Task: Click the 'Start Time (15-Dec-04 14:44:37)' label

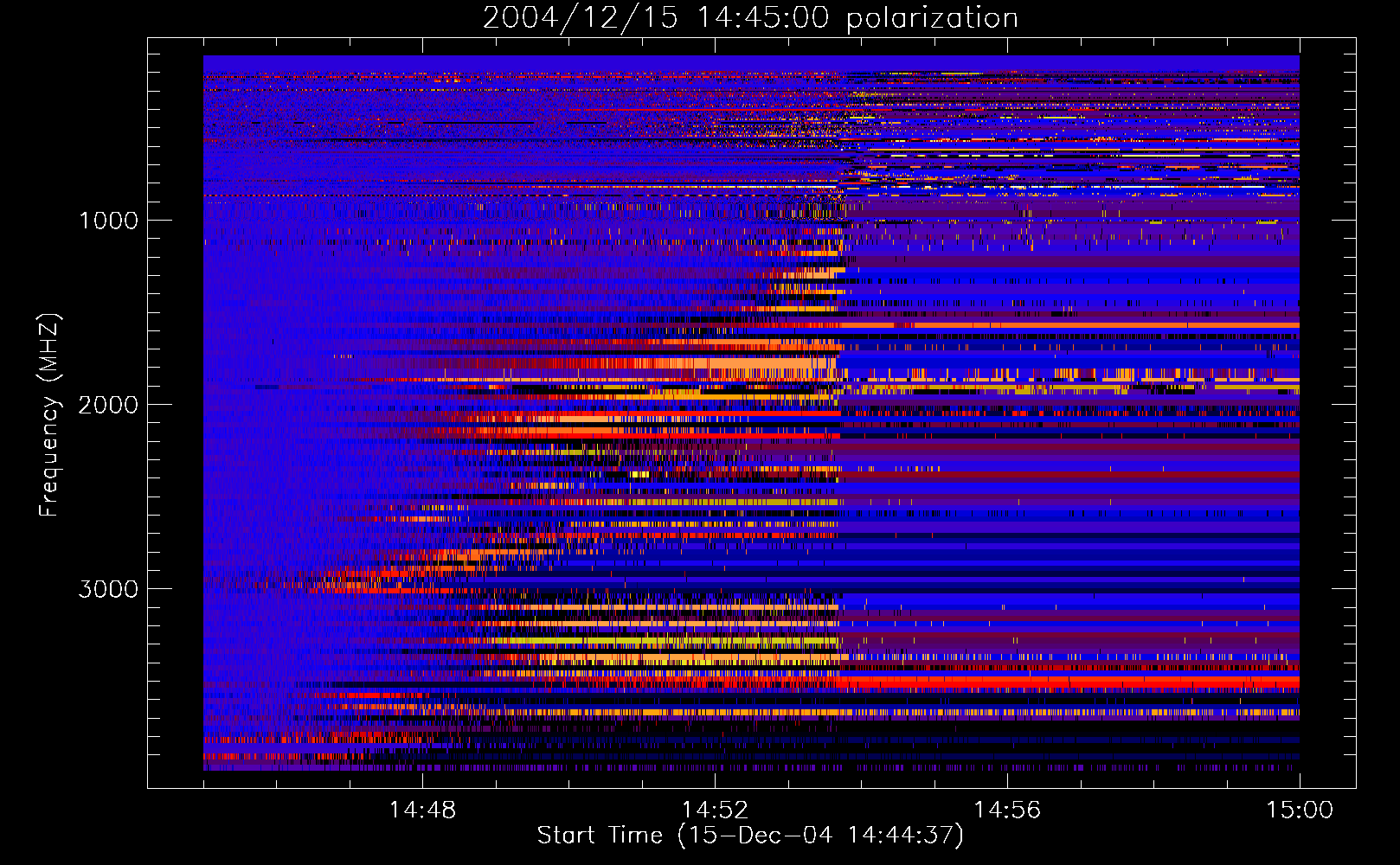Action: [x=750, y=836]
